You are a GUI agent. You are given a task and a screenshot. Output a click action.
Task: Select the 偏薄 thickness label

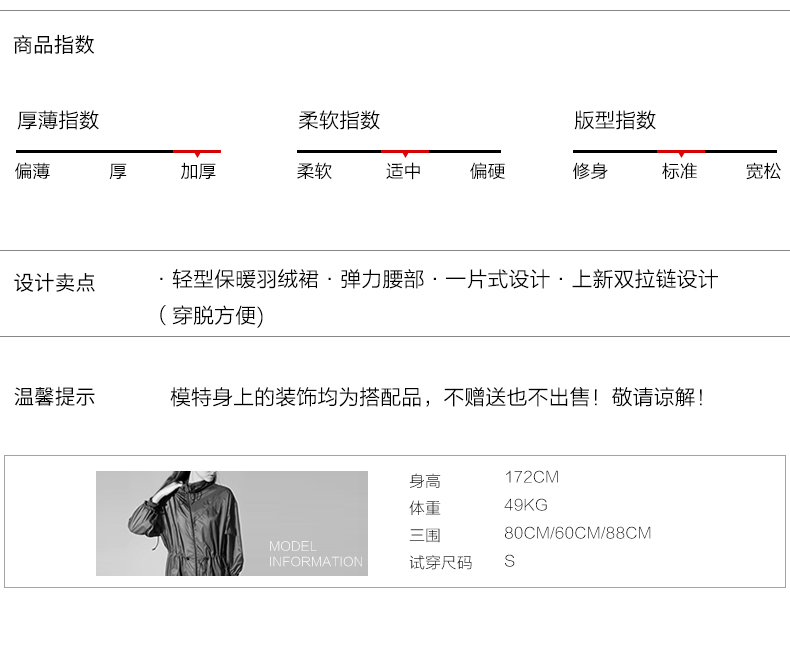click(x=32, y=171)
